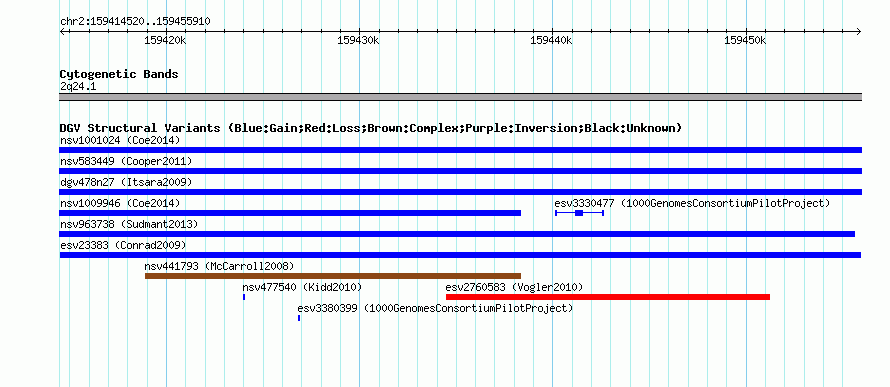Click the dgv478n27 (Itsara2009) label
This screenshot has width=890, height=387.
click(x=126, y=182)
